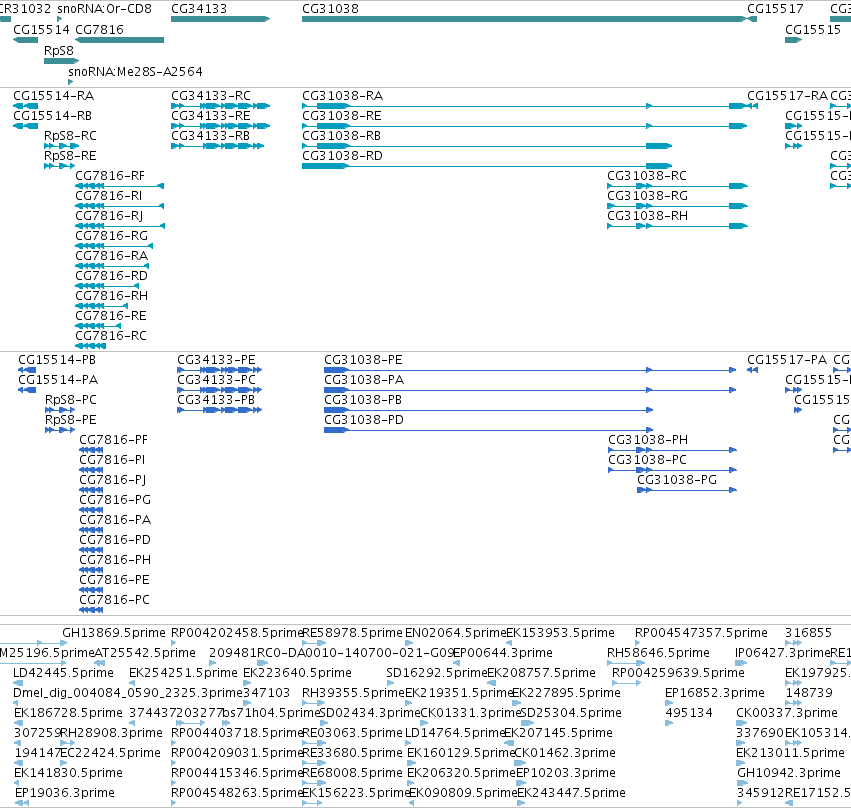This screenshot has height=808, width=851.
Task: Click transcript CG7816-RH
Action: tap(111, 296)
